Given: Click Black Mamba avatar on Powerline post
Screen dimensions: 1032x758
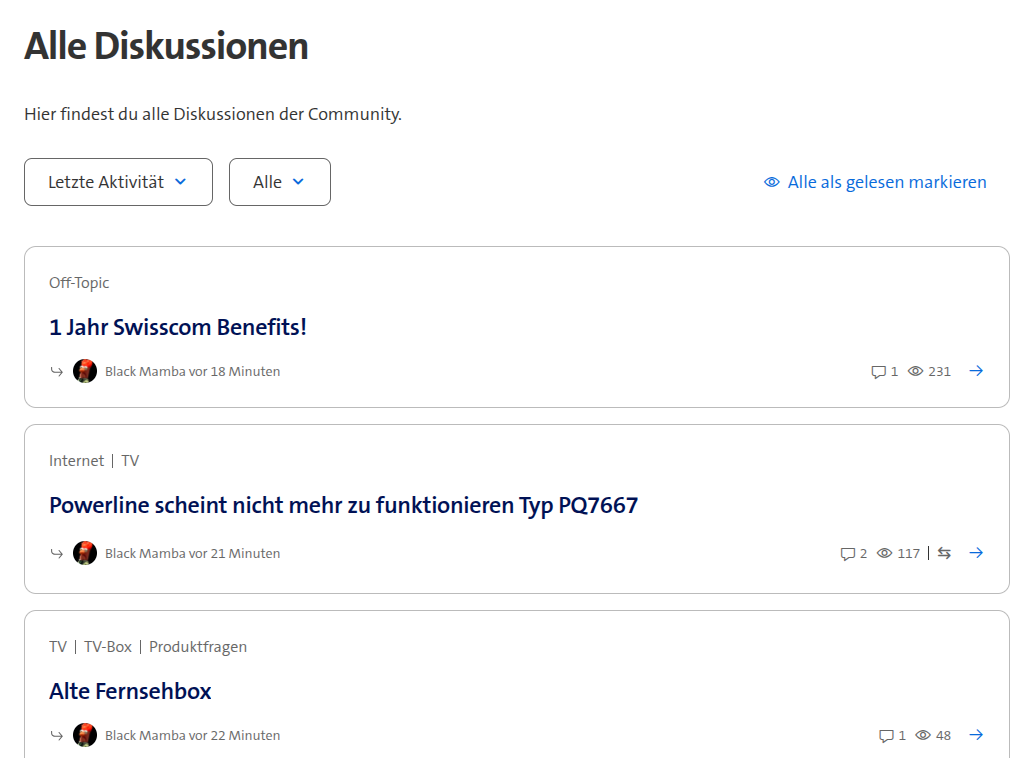Looking at the screenshot, I should (85, 553).
